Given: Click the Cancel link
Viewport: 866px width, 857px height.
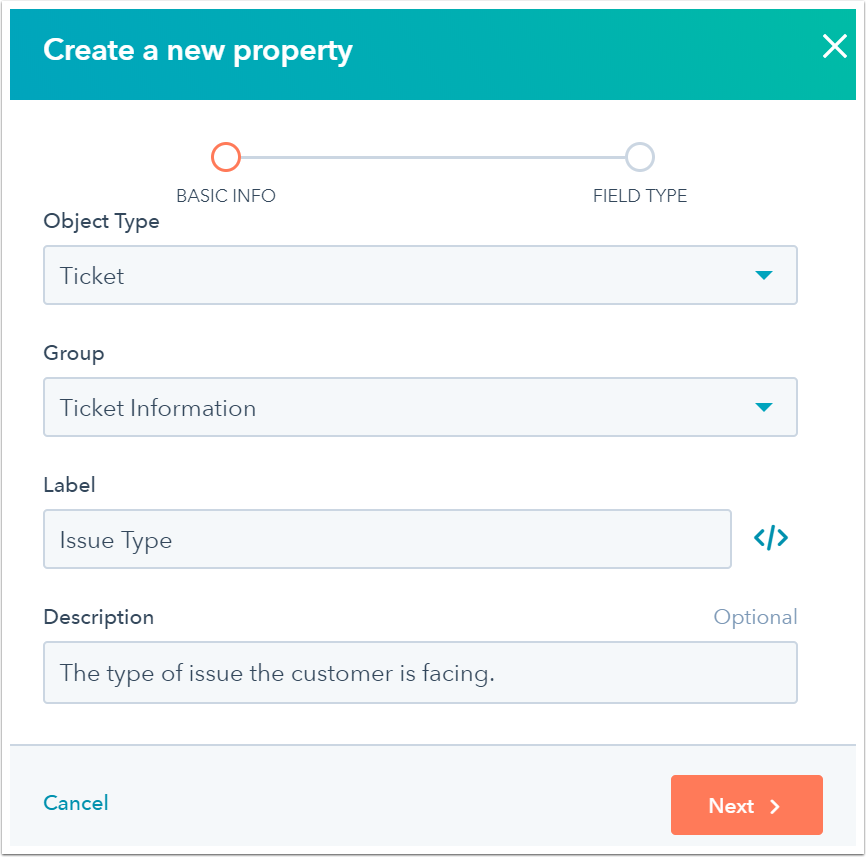Looking at the screenshot, I should click(76, 803).
